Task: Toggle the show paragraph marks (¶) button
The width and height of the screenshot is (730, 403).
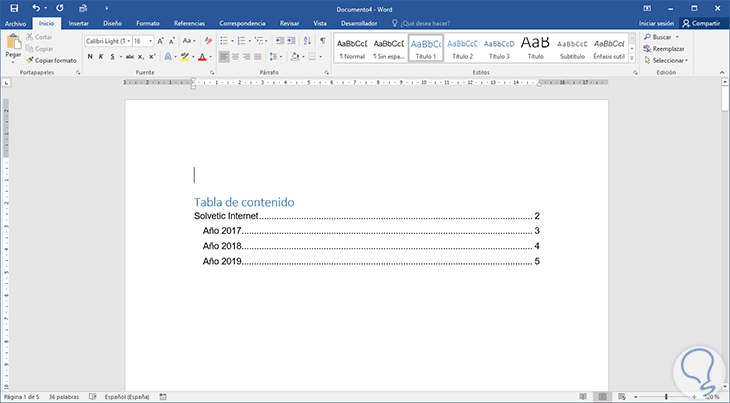Action: point(323,41)
